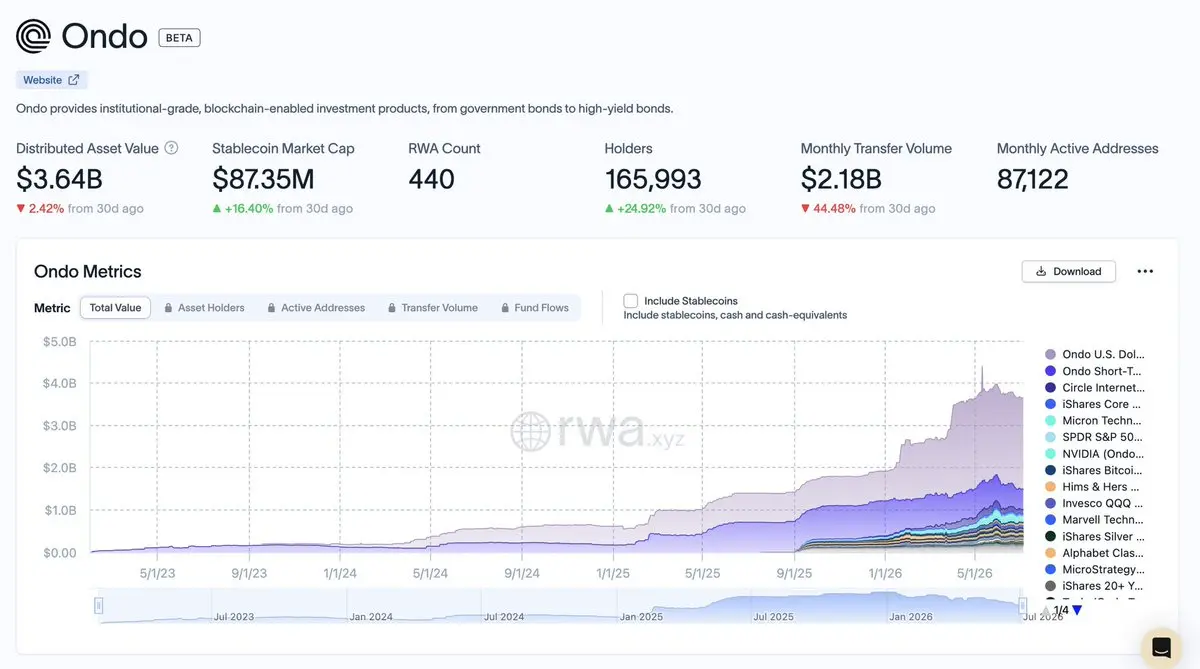Click the lock icon beside Fund Flows
Image resolution: width=1200 pixels, height=669 pixels.
505,308
